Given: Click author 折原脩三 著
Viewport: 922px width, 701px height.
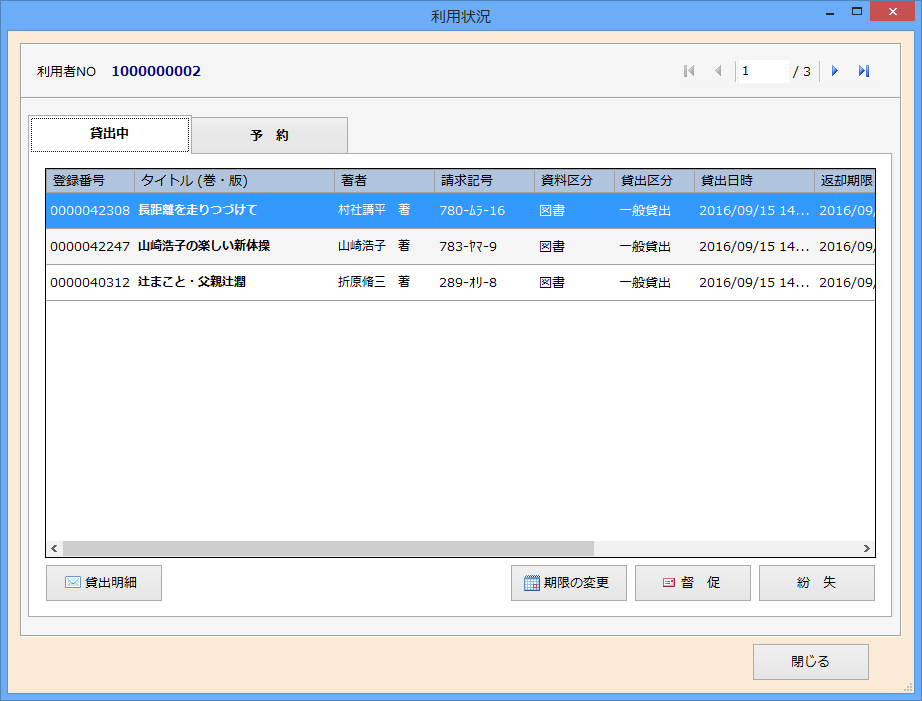Looking at the screenshot, I should (374, 282).
